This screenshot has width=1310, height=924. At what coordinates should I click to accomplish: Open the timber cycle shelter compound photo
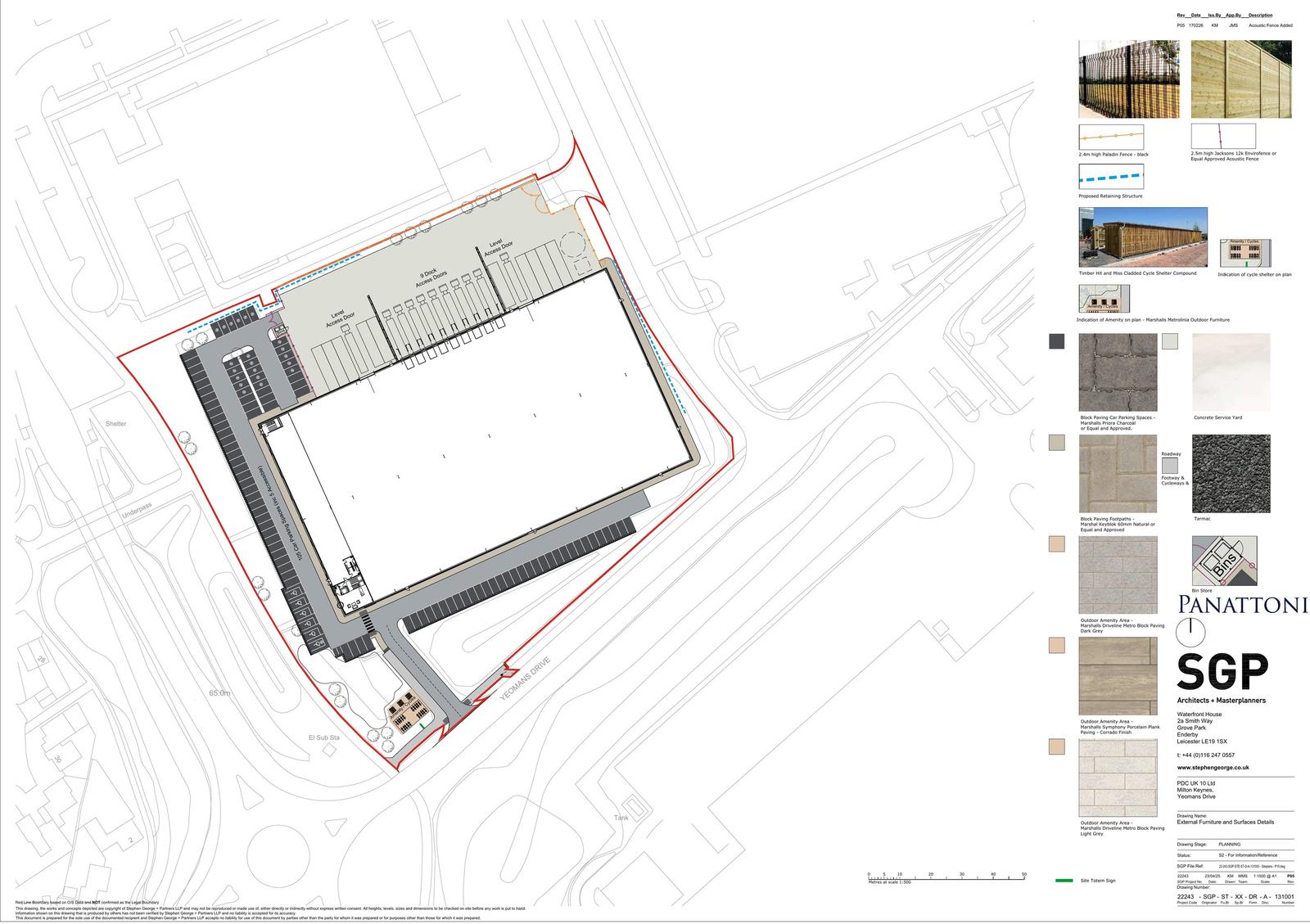pyautogui.click(x=1143, y=237)
